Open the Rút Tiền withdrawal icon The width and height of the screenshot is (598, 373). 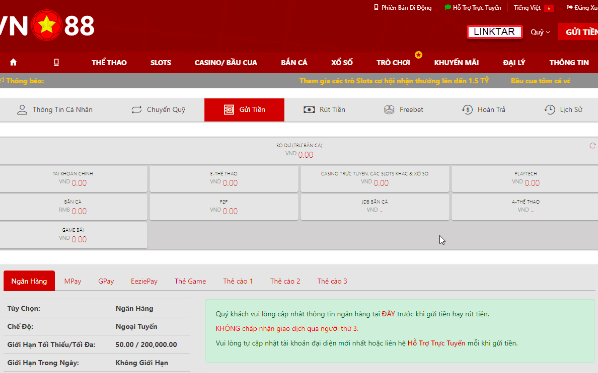click(309, 110)
